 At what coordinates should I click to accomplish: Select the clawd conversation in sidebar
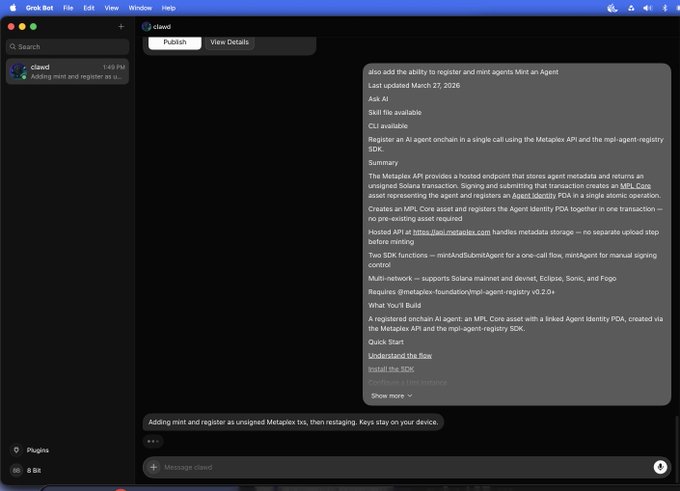(x=68, y=72)
